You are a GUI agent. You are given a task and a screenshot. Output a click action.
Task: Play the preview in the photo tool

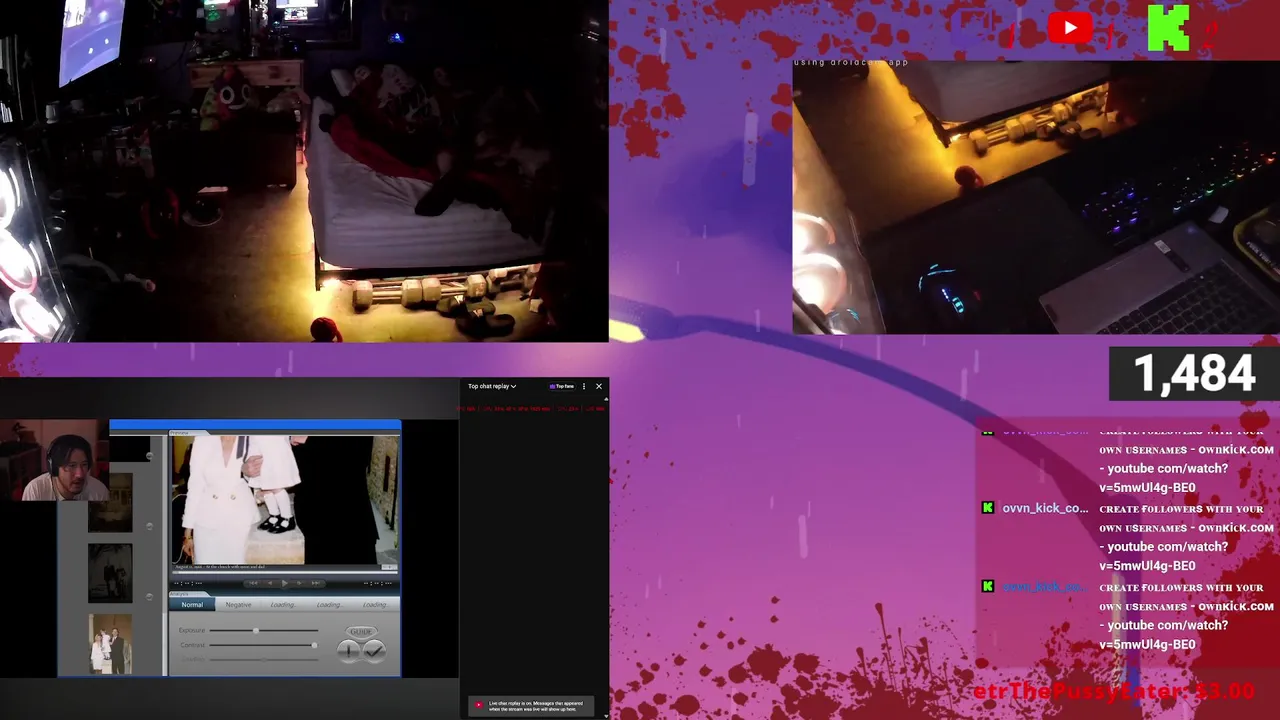[284, 583]
